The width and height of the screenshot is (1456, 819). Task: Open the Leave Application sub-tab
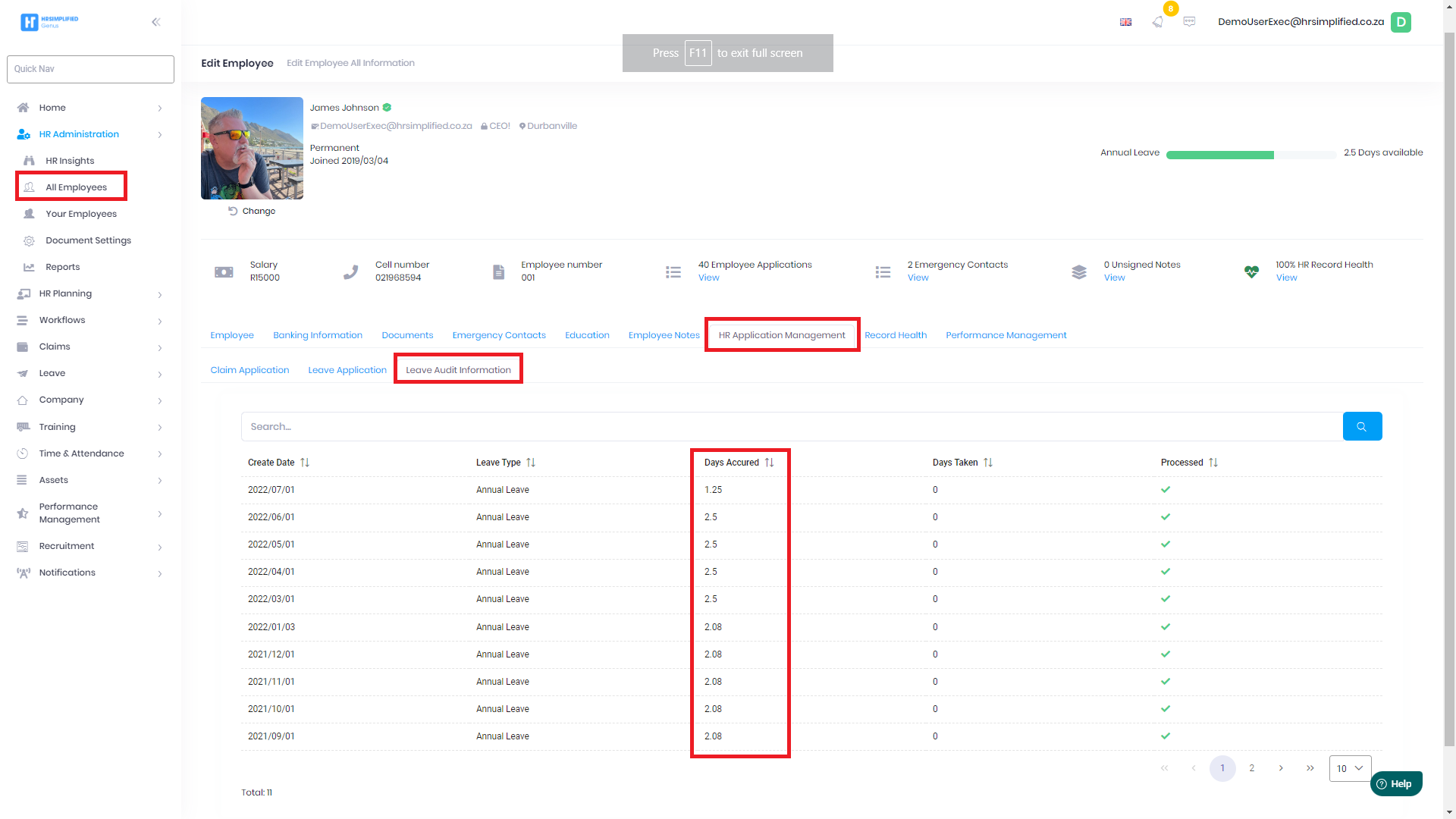347,370
